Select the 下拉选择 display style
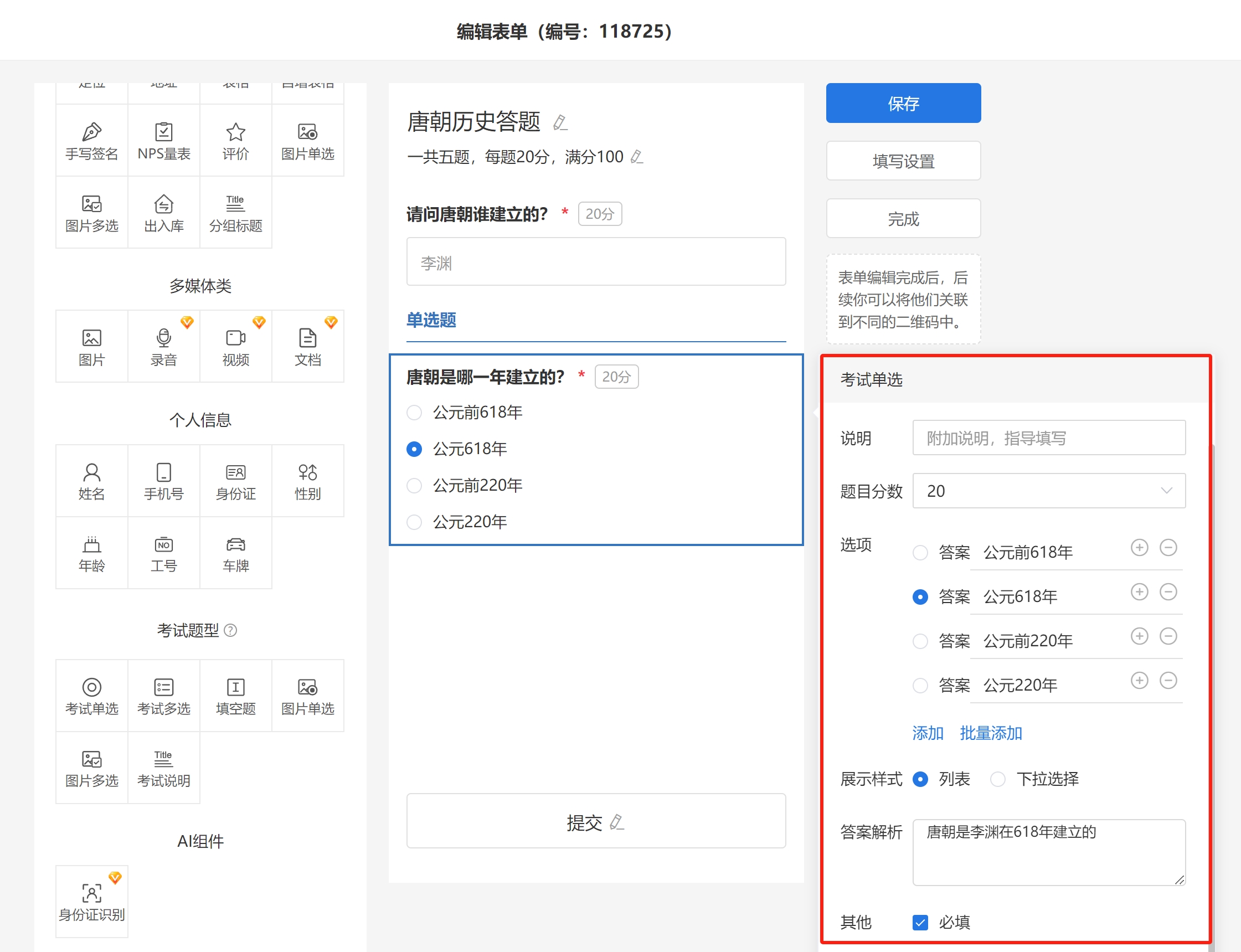 tap(998, 779)
